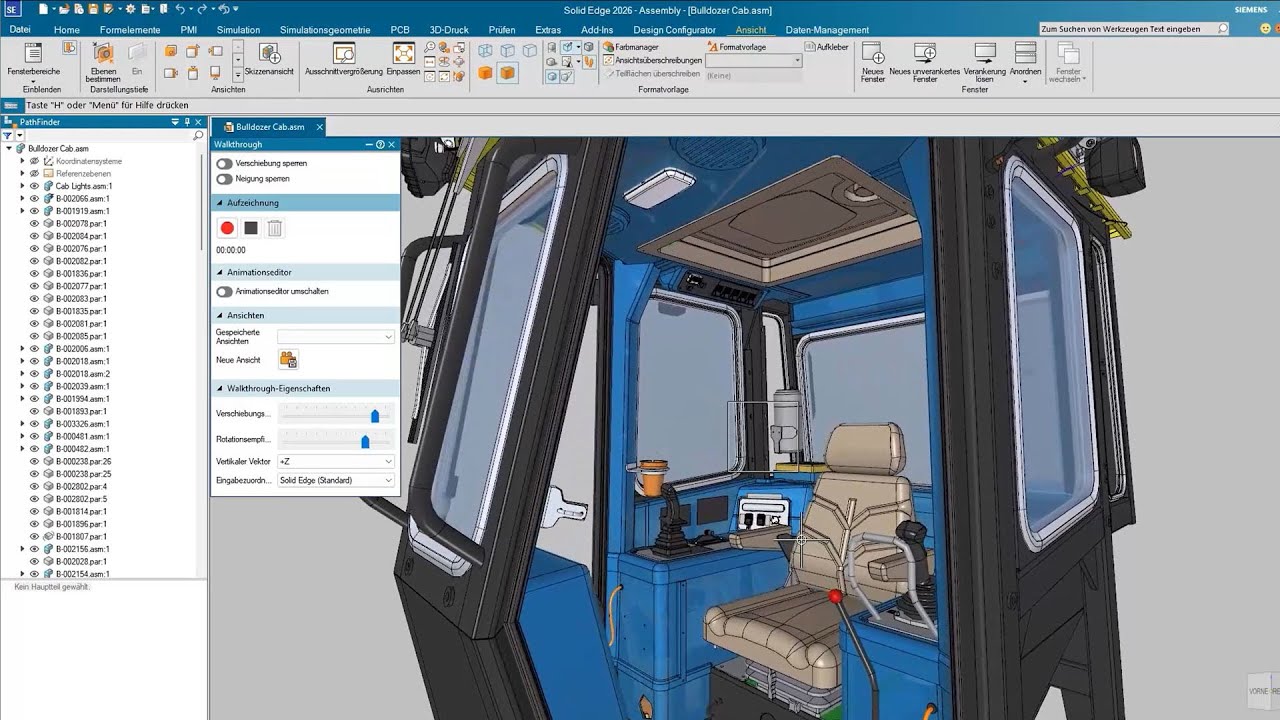Click the Ebenen bestimmen tool
The width and height of the screenshot is (1280, 720).
(103, 62)
